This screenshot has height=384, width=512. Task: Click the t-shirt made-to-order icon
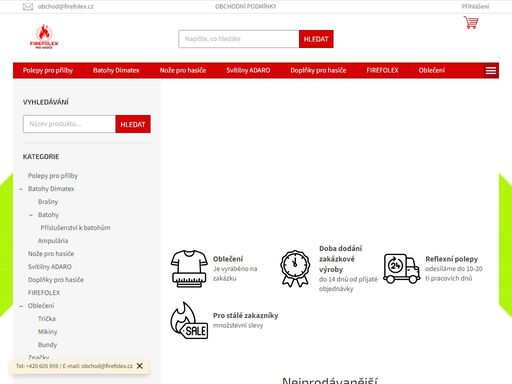tap(189, 269)
